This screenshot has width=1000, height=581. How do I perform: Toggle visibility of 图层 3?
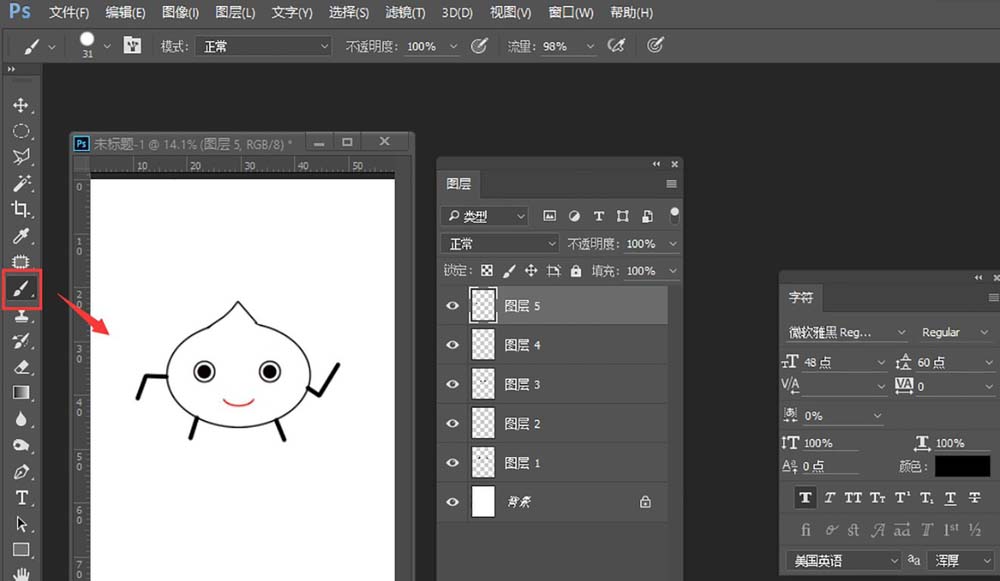(453, 384)
